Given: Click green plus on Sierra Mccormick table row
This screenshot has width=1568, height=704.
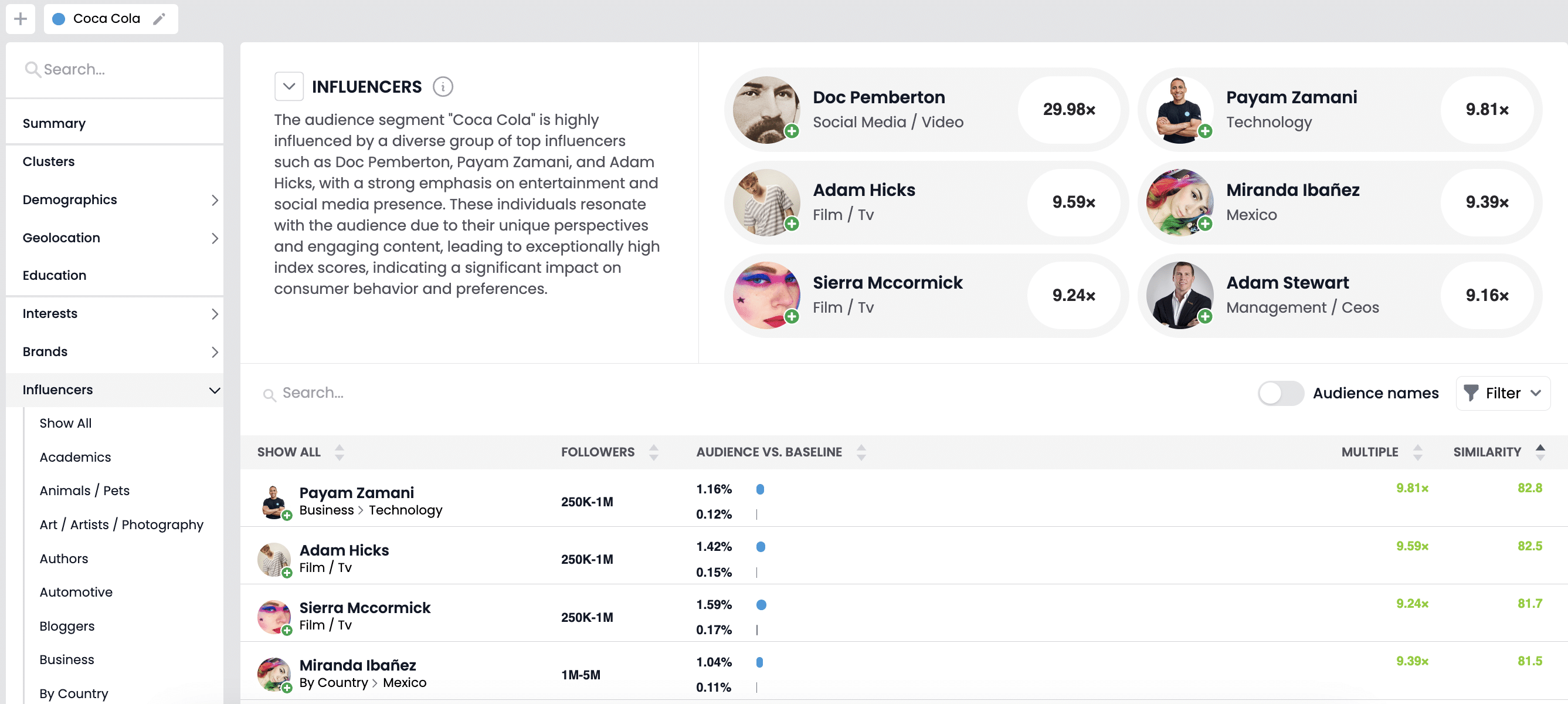Looking at the screenshot, I should (x=287, y=630).
